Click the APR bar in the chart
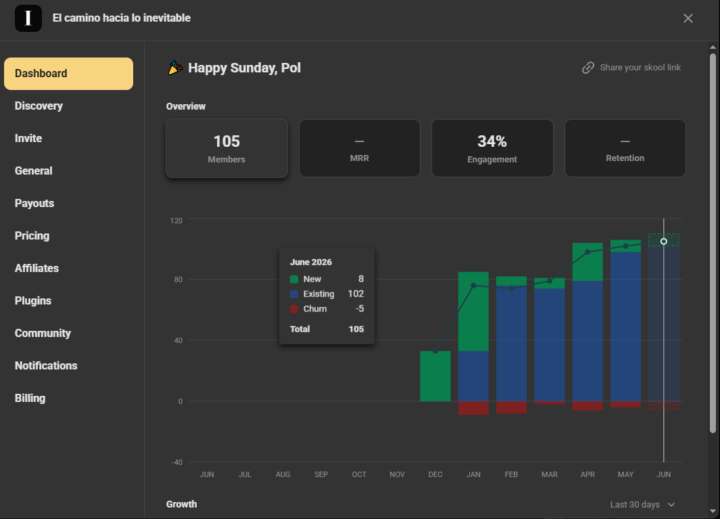Screen dimensions: 720x519 tap(588, 327)
